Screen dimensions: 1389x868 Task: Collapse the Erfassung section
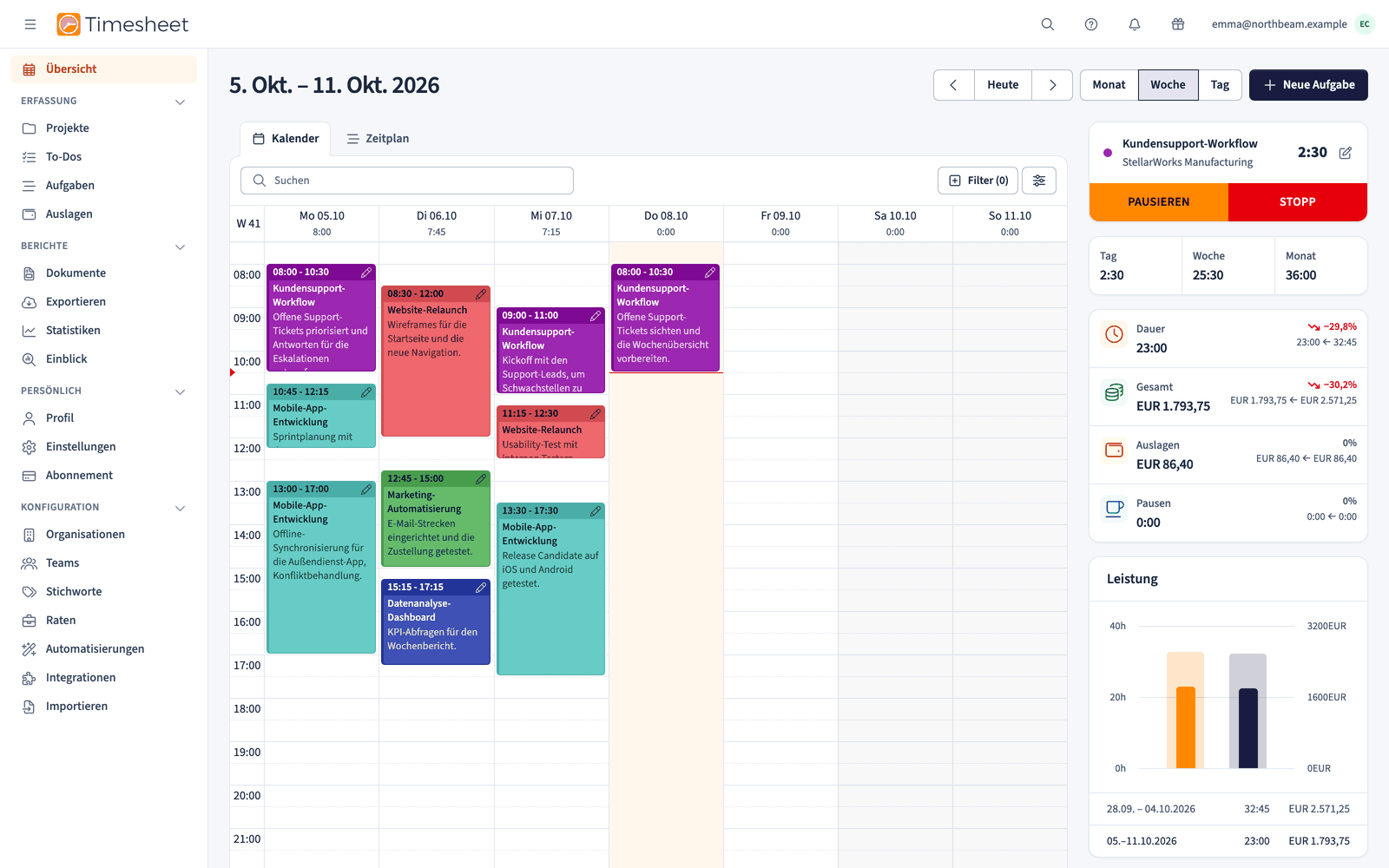181,102
